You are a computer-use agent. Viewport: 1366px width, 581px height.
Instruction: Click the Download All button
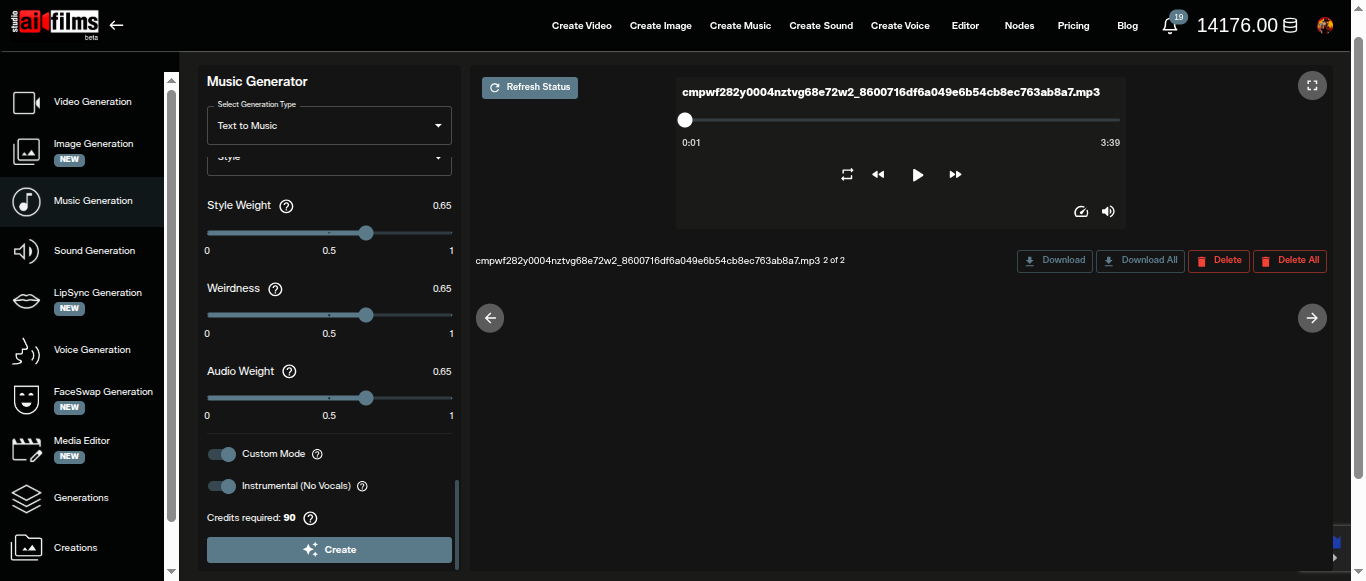tap(1140, 261)
